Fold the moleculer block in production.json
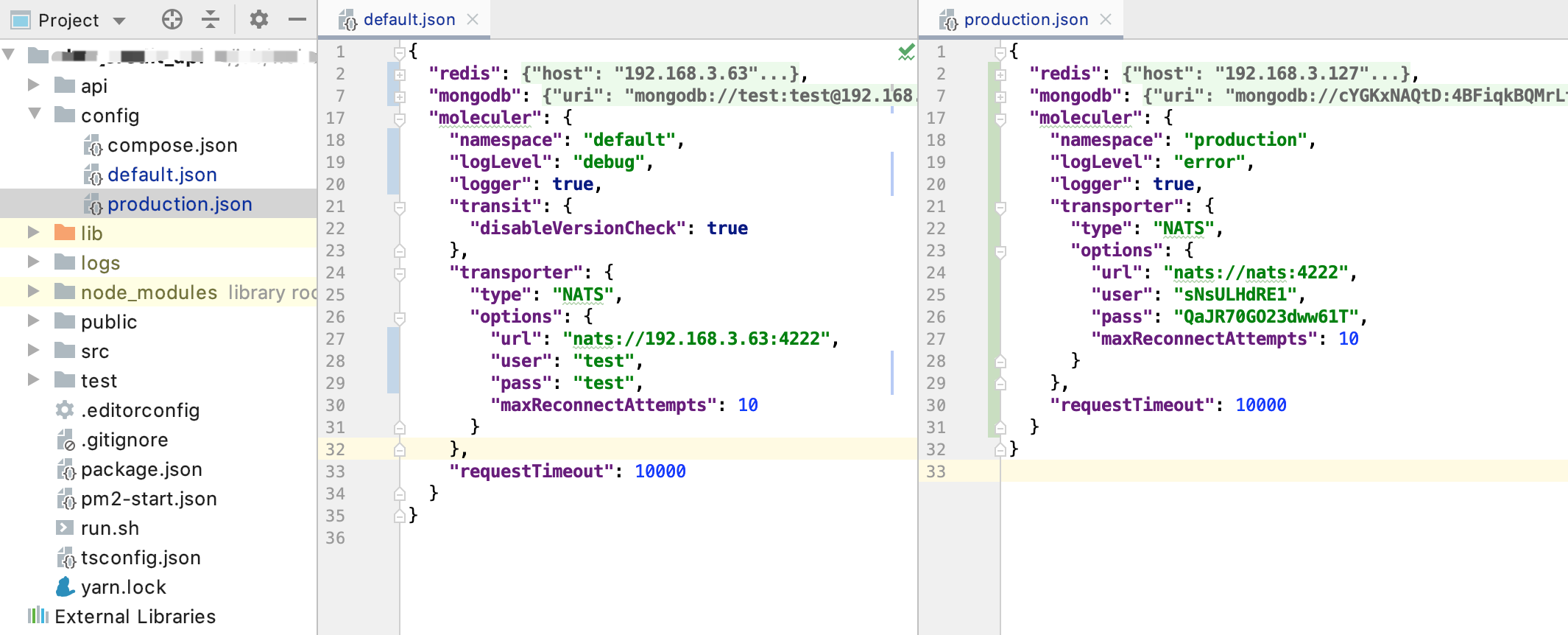Image resolution: width=1568 pixels, height=635 pixels. click(1000, 119)
